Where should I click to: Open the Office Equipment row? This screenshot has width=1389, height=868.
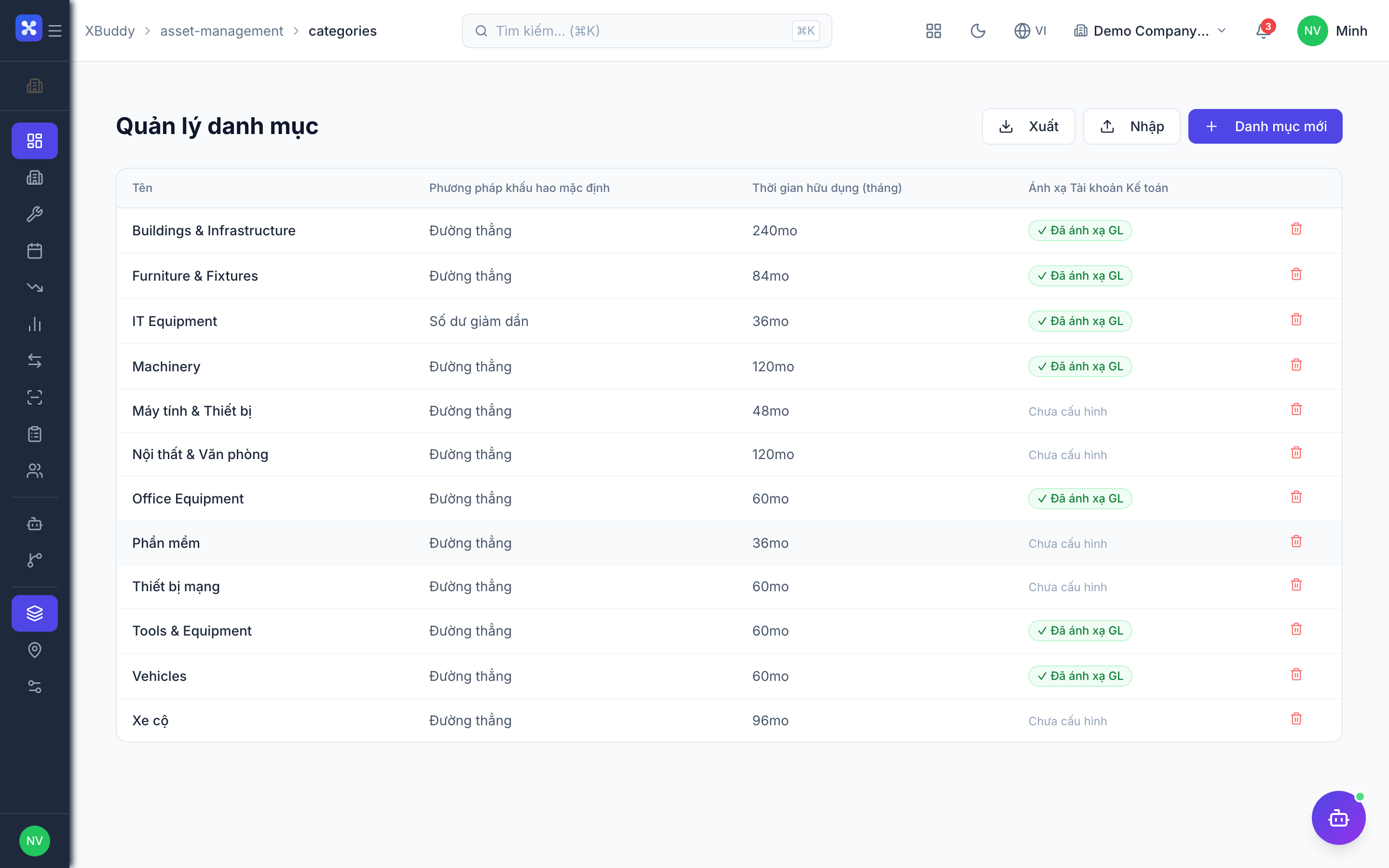tap(729, 499)
